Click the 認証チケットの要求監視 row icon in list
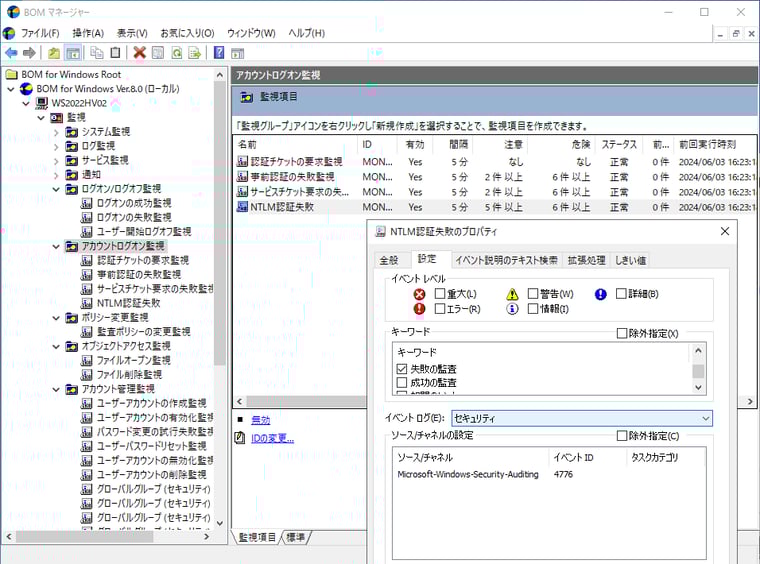760x564 pixels. pyautogui.click(x=242, y=161)
